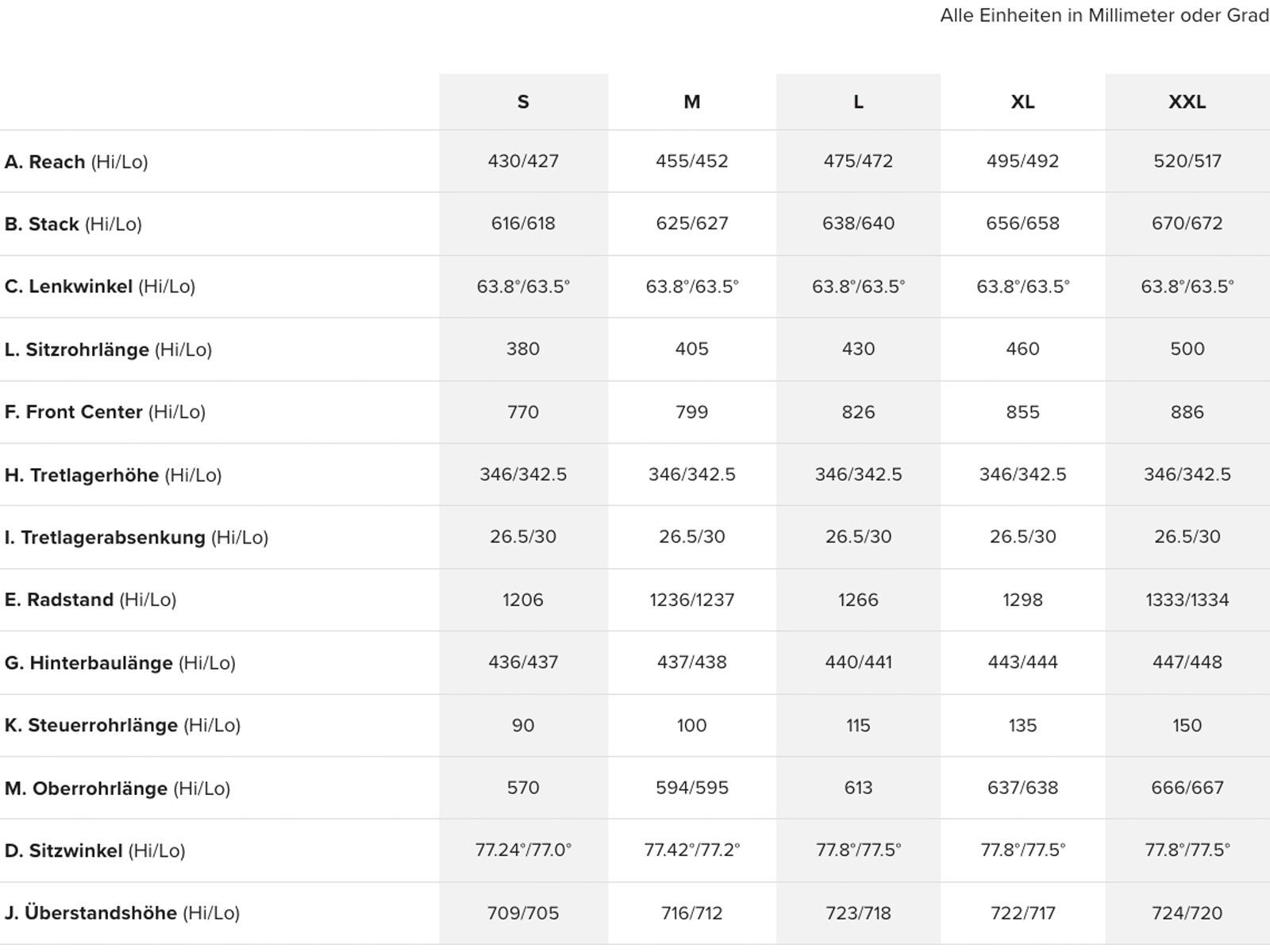Select the K. Steuerrohrlänge row label
The height and width of the screenshot is (952, 1270).
click(x=122, y=725)
